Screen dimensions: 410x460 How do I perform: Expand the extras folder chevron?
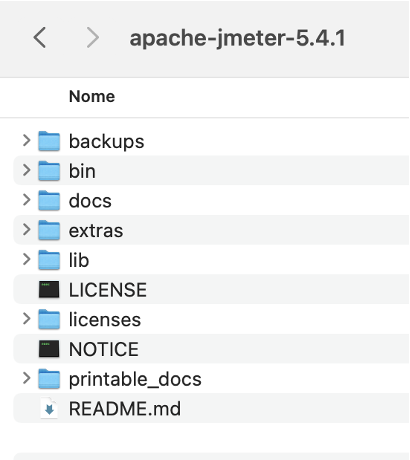(x=27, y=230)
